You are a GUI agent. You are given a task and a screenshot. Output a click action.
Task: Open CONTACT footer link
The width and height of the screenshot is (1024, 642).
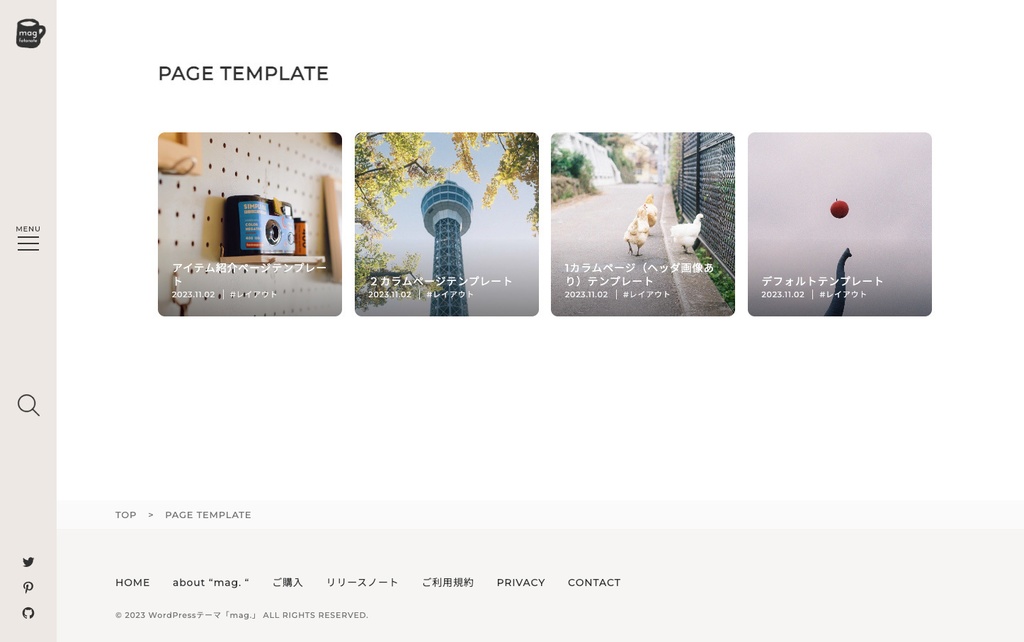click(594, 583)
